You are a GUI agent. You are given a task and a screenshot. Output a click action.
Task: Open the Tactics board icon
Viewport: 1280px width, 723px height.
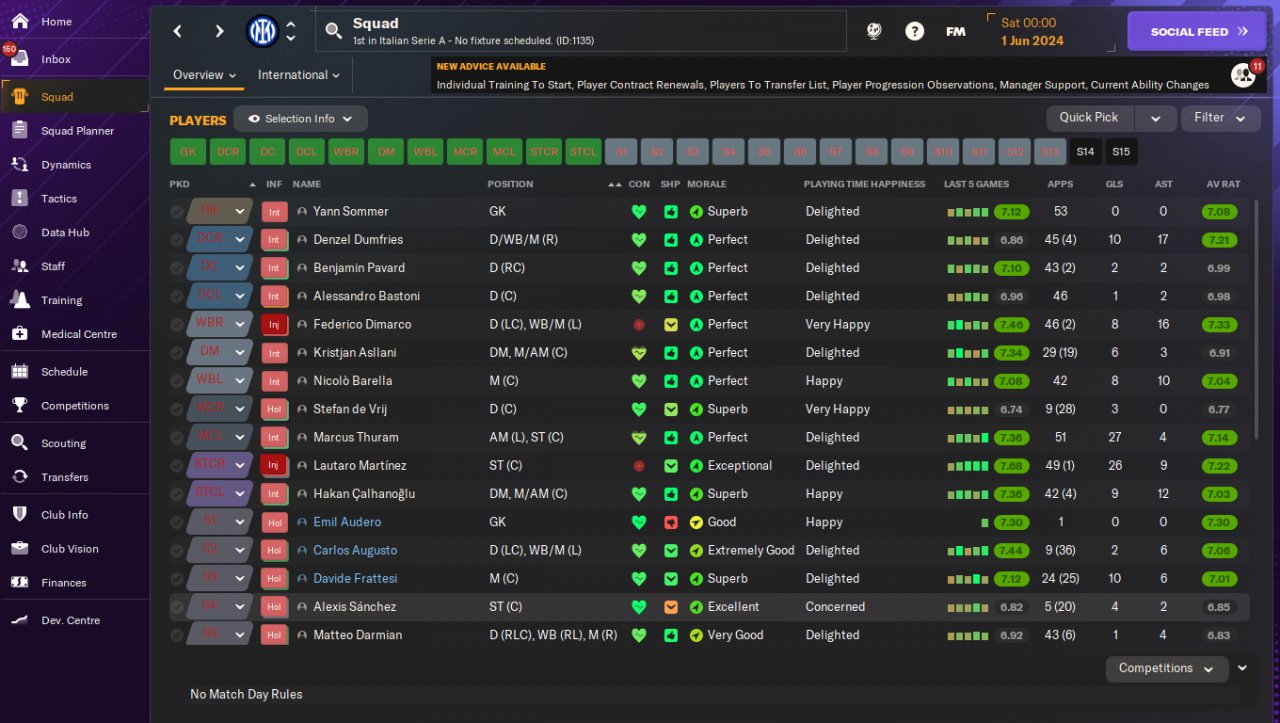(20, 199)
